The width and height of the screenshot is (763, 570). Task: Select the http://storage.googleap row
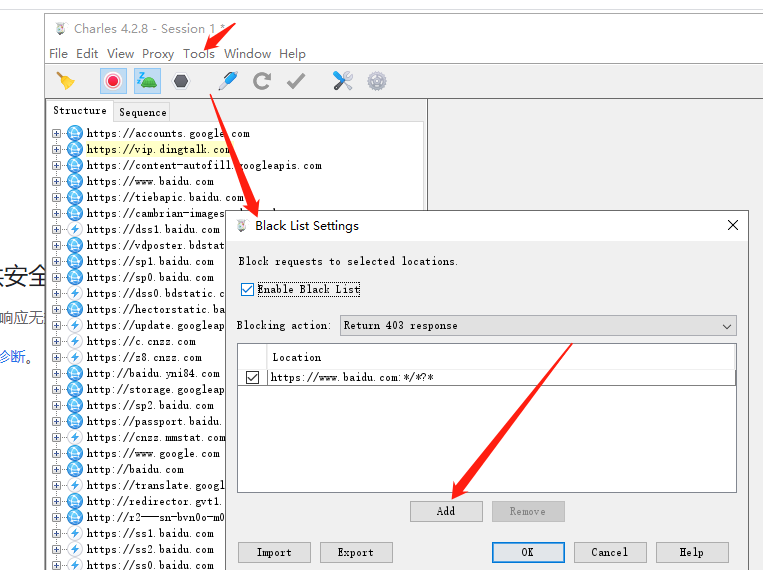(x=155, y=389)
